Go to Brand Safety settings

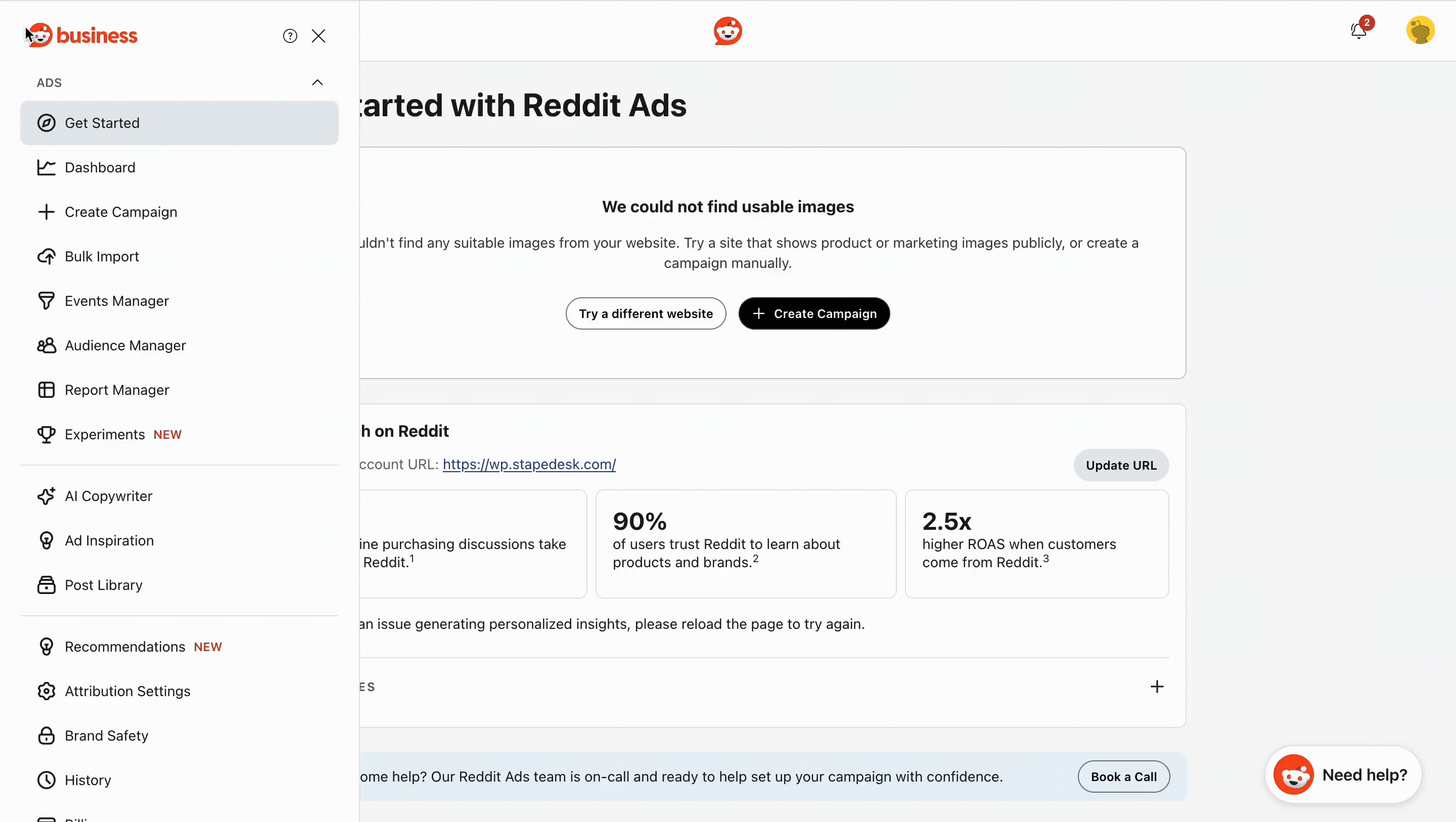pyautogui.click(x=179, y=736)
